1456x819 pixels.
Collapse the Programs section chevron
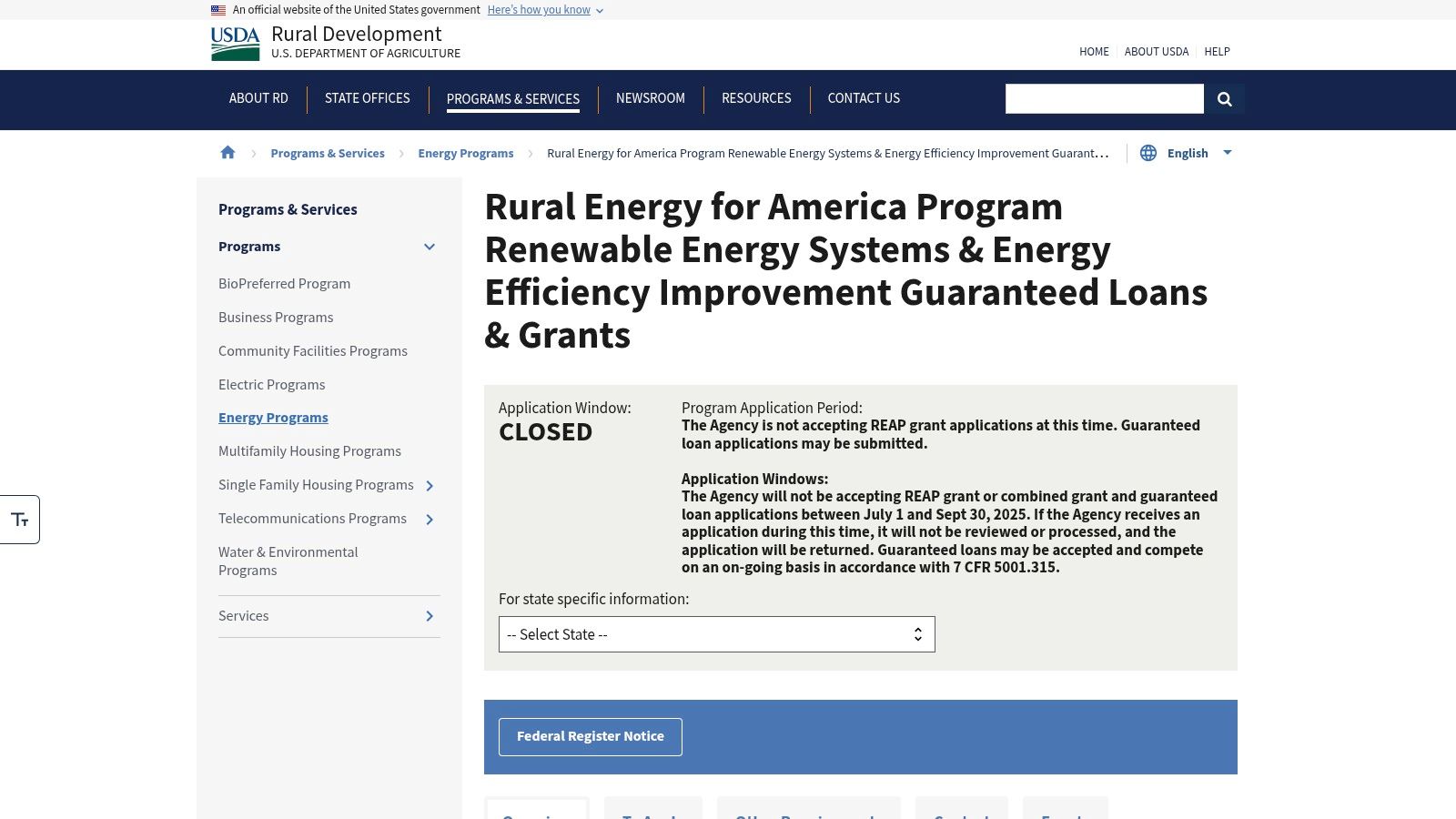click(430, 247)
